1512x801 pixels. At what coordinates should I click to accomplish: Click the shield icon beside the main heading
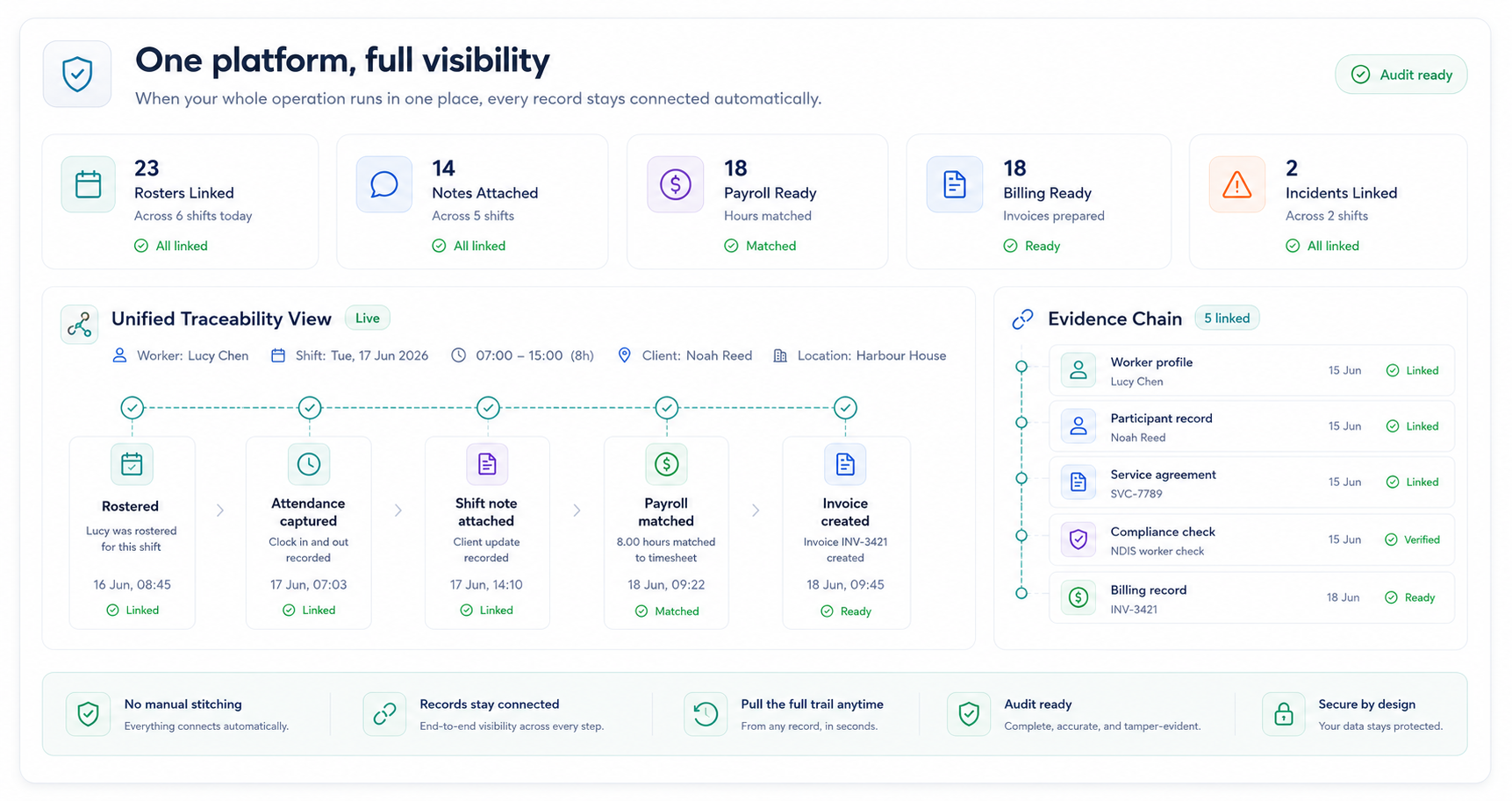coord(77,74)
